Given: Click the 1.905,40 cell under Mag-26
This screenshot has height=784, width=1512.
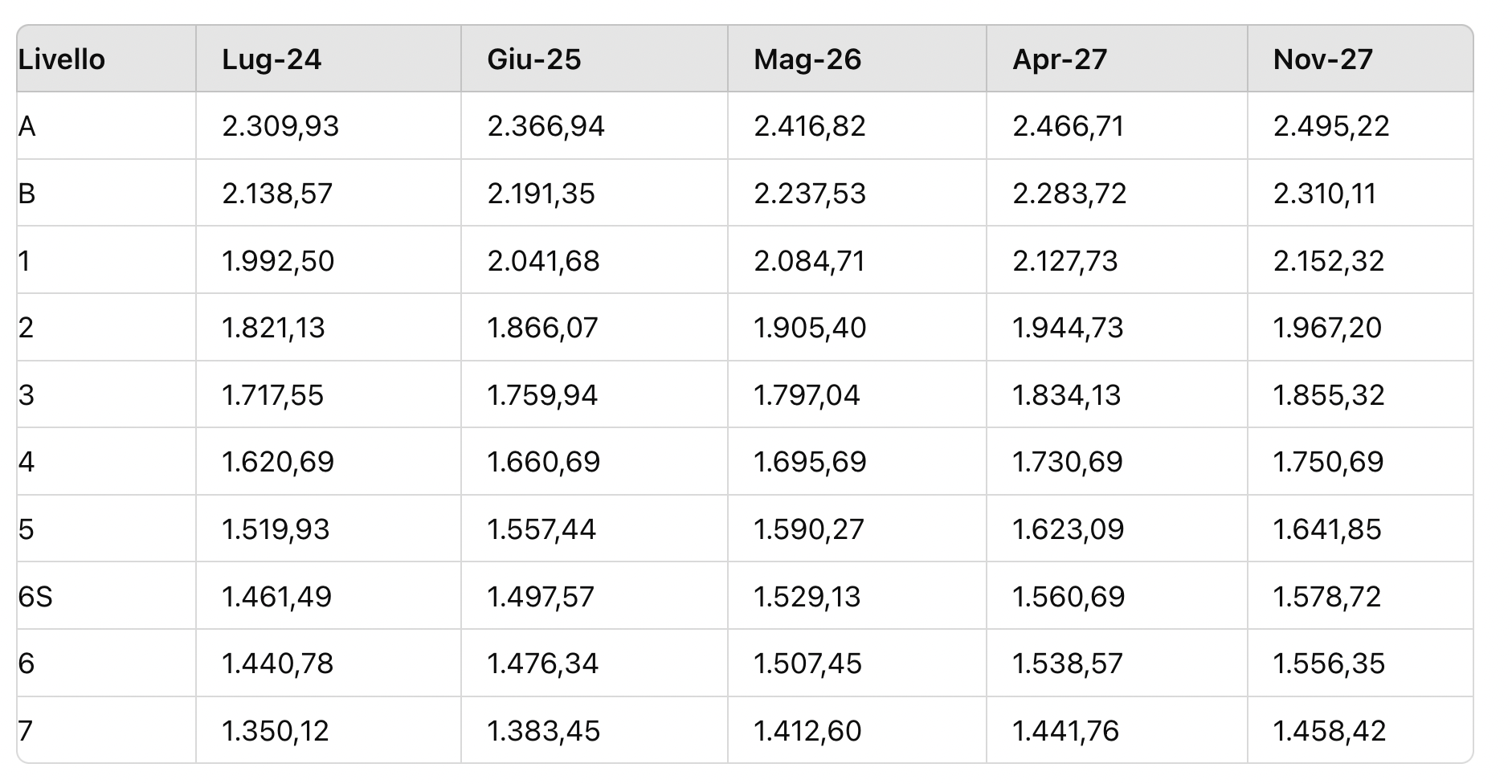Looking at the screenshot, I should [810, 328].
